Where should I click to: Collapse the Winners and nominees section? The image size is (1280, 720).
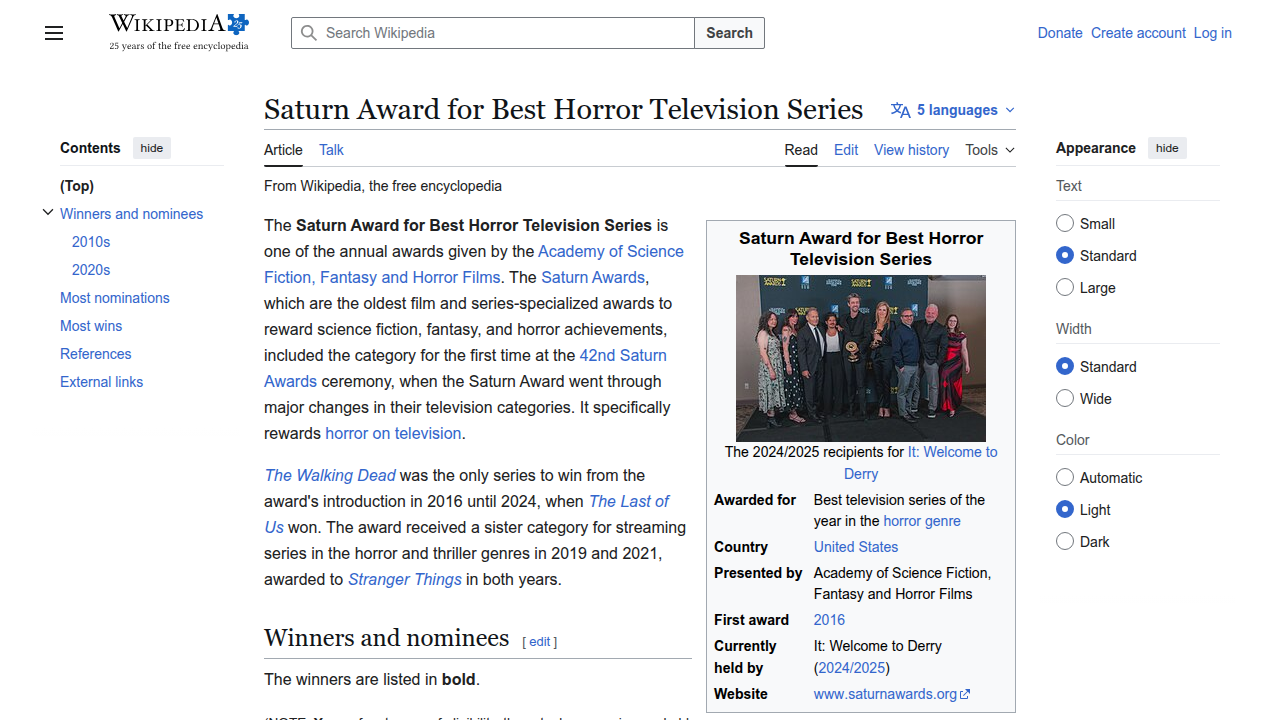click(47, 213)
